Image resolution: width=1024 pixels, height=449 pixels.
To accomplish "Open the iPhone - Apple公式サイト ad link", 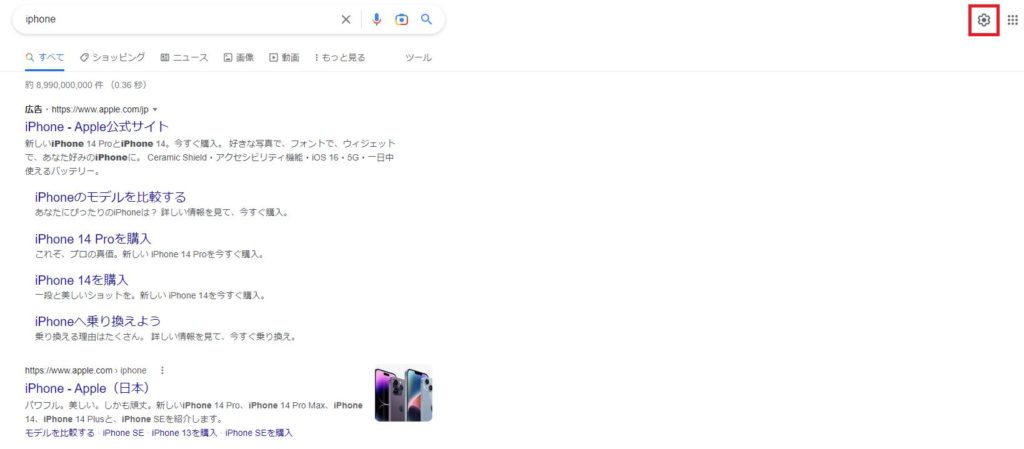I will (97, 127).
